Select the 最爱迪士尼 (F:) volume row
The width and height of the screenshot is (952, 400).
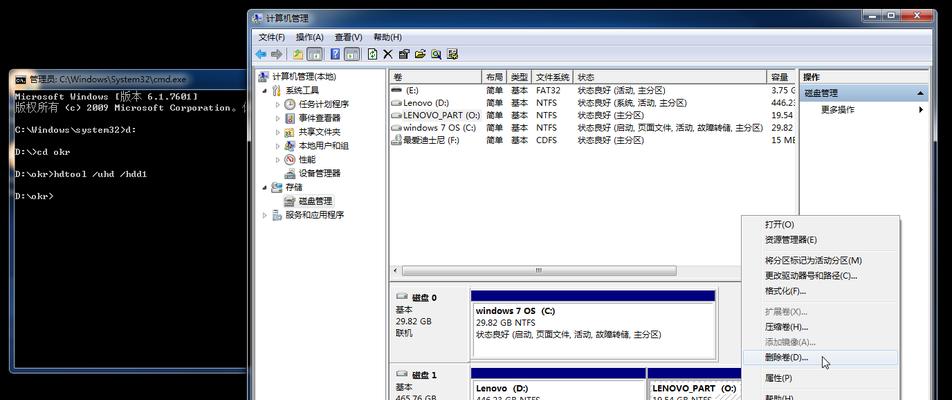[x=592, y=140]
